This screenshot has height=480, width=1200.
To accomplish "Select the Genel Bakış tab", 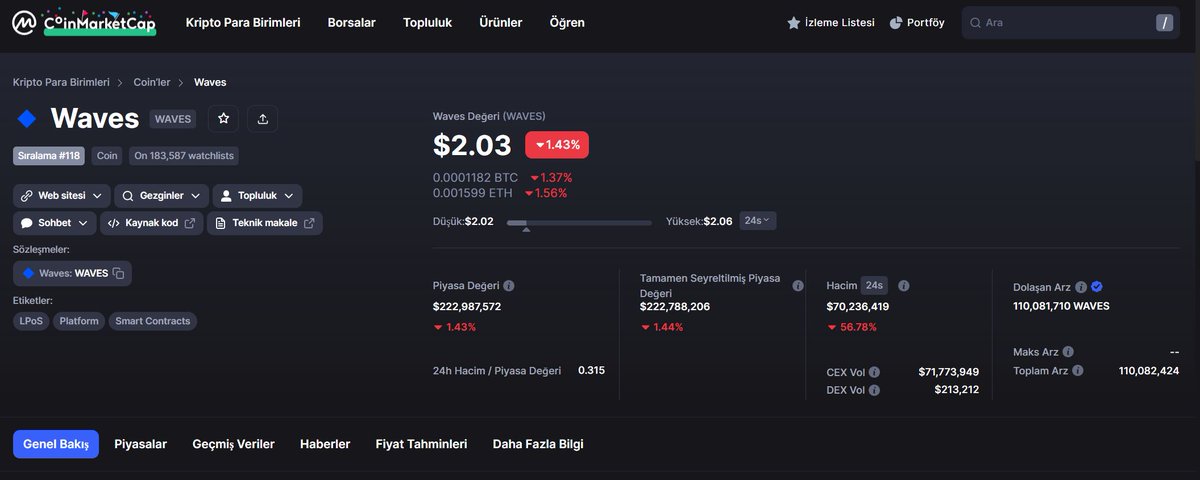I will pyautogui.click(x=56, y=444).
